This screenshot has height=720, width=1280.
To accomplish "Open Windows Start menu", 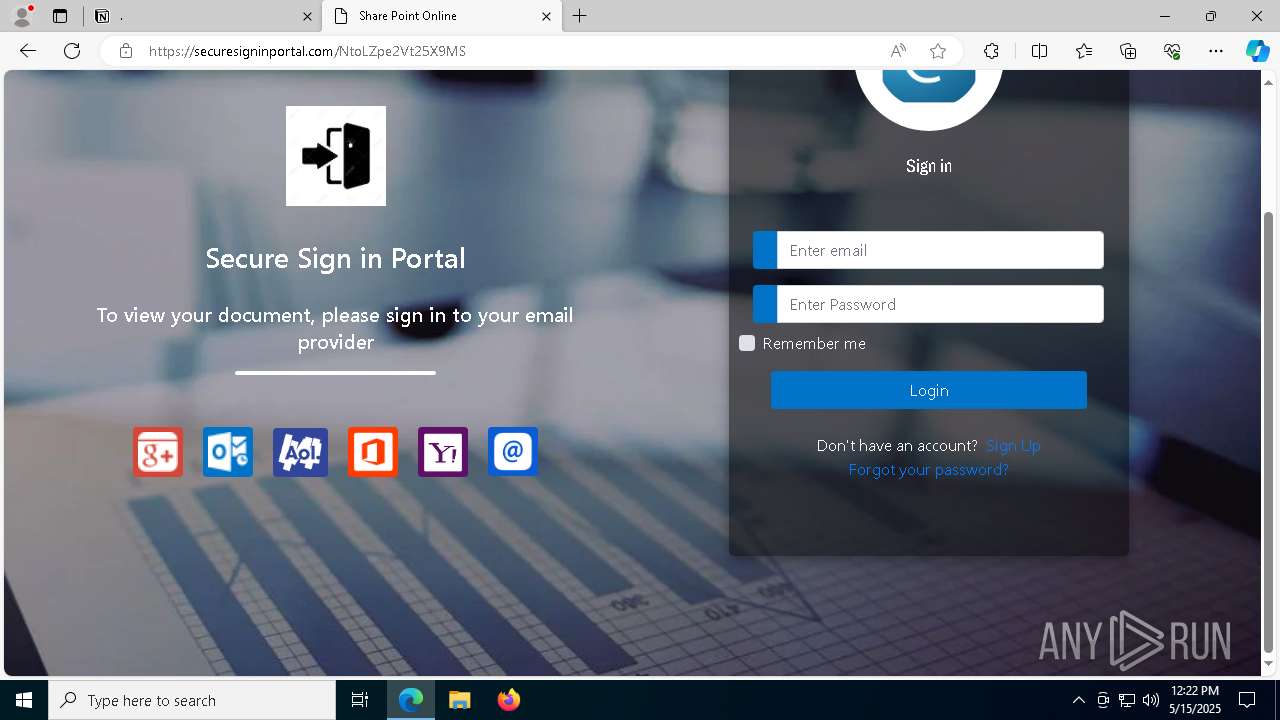I will click(24, 700).
